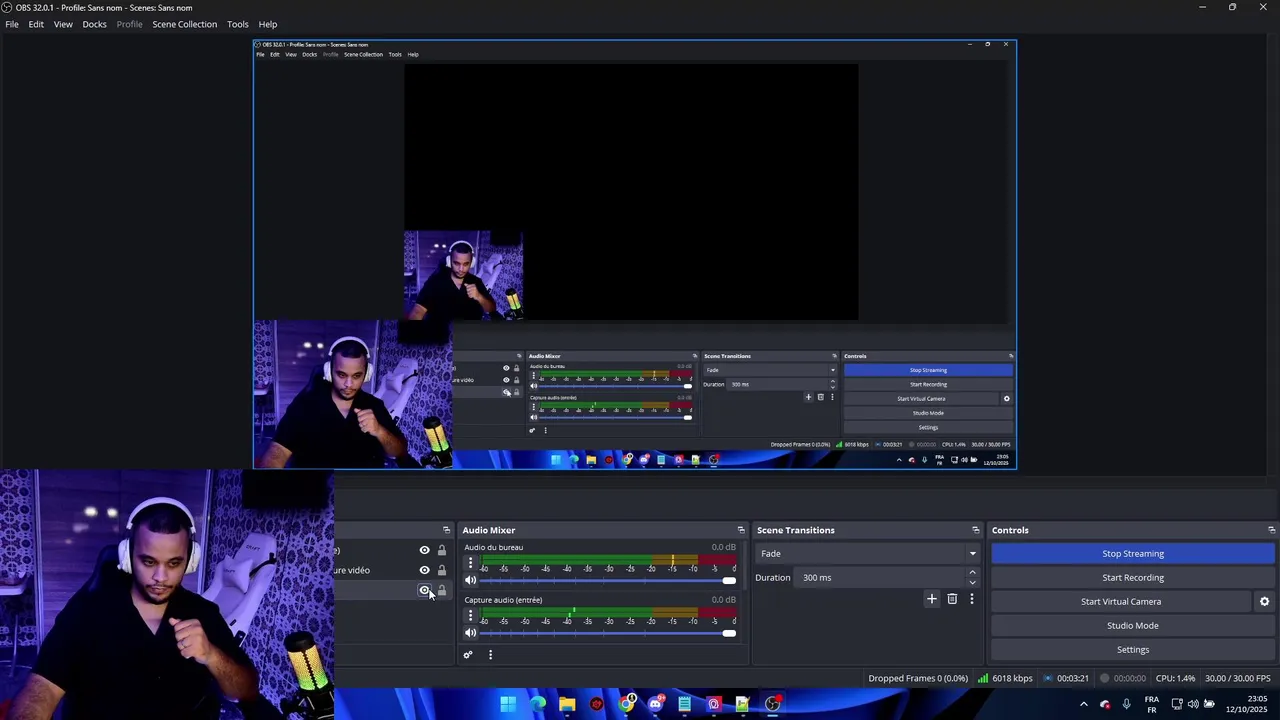
Task: Add a configurable transition with the plus icon
Action: [932, 599]
